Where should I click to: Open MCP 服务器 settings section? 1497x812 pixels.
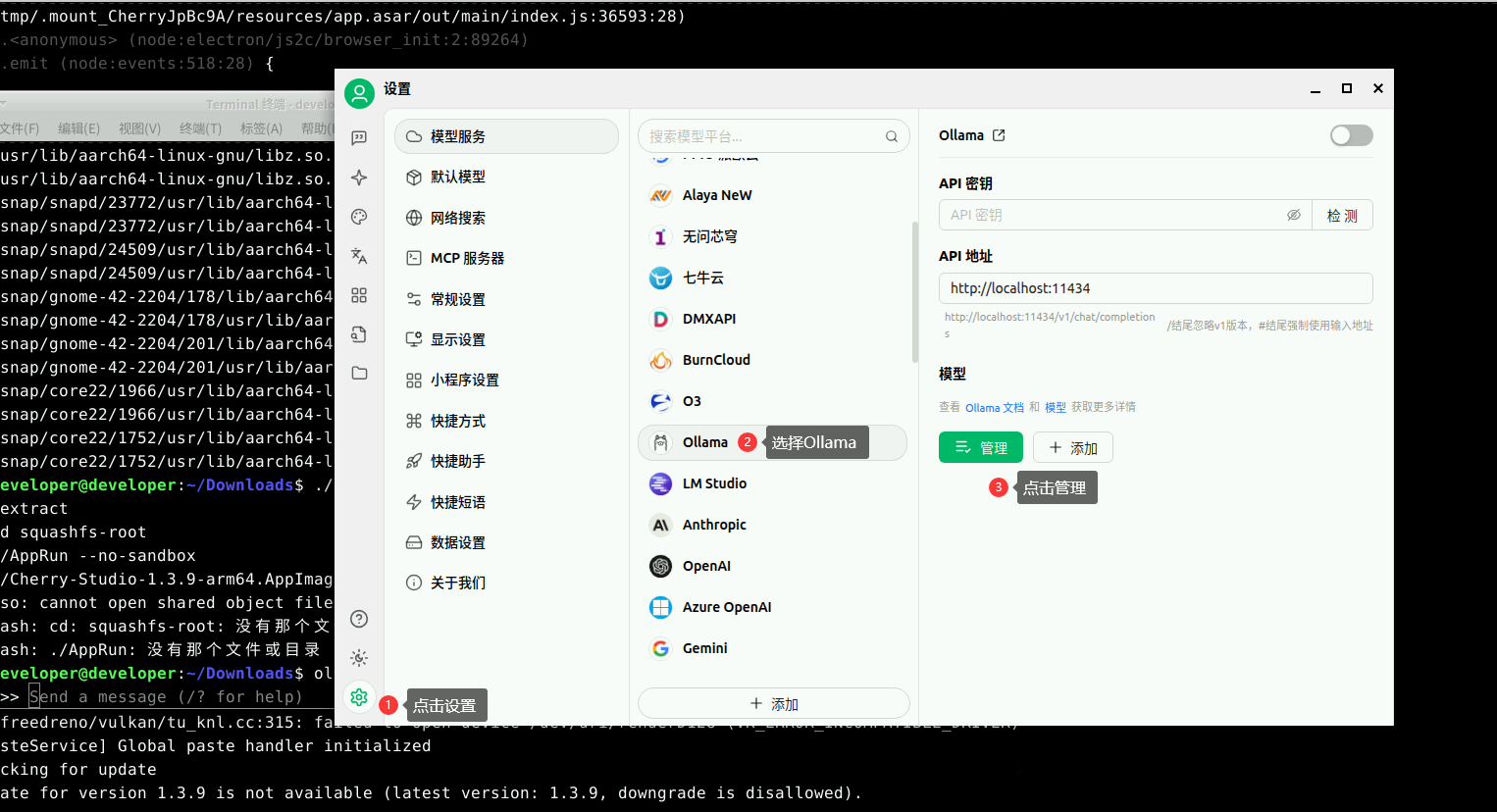pos(506,258)
